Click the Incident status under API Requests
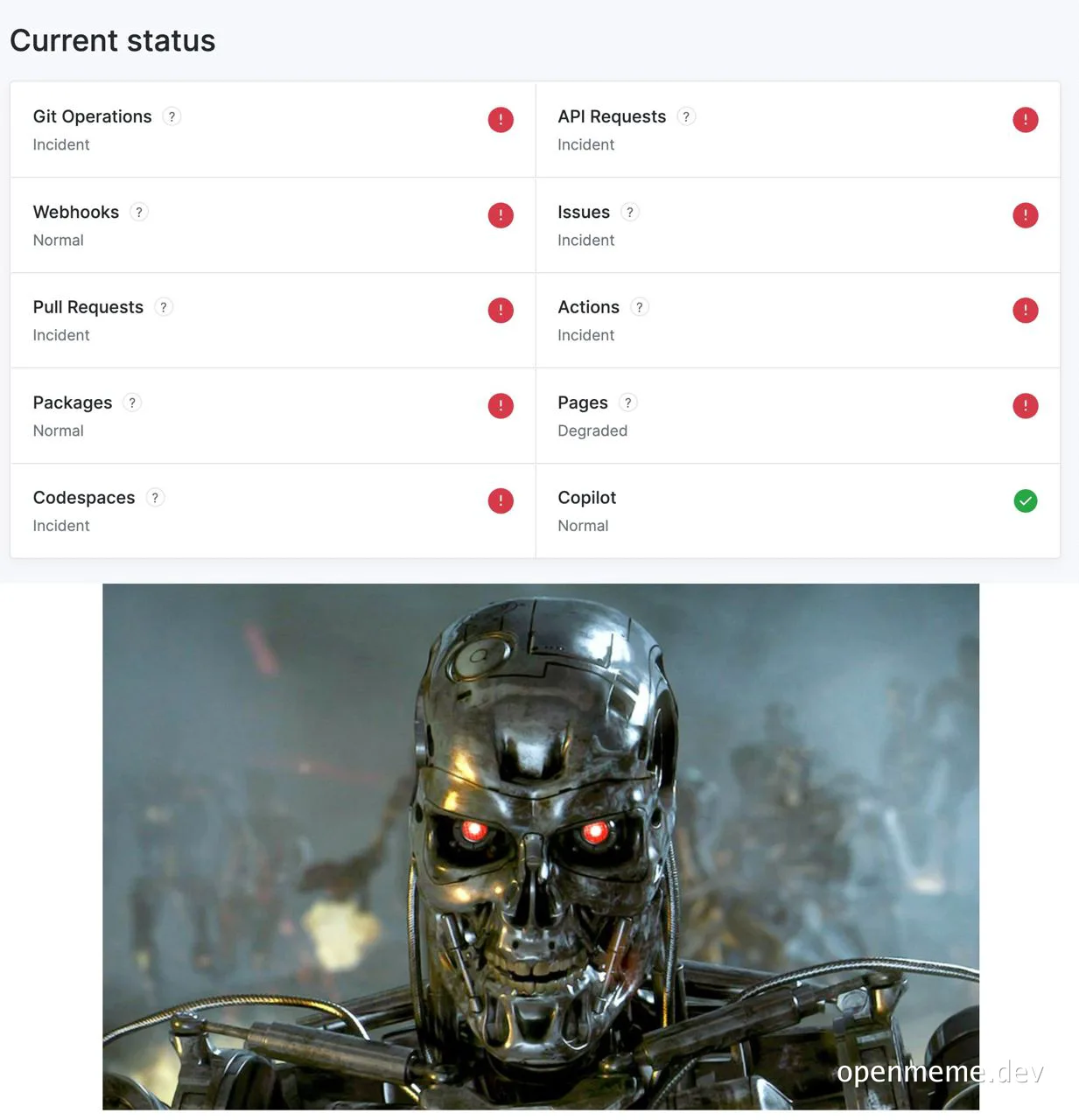Image resolution: width=1079 pixels, height=1120 pixels. click(x=586, y=145)
